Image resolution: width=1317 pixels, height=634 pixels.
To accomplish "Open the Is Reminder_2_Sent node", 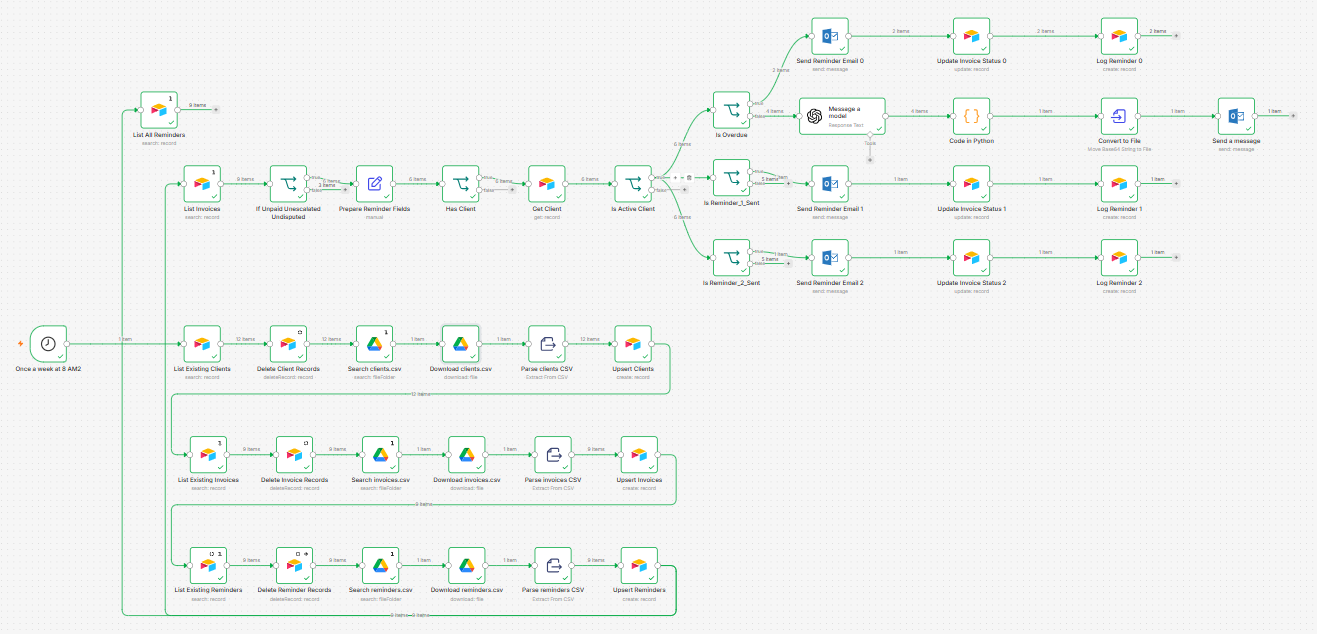I will coord(732,258).
